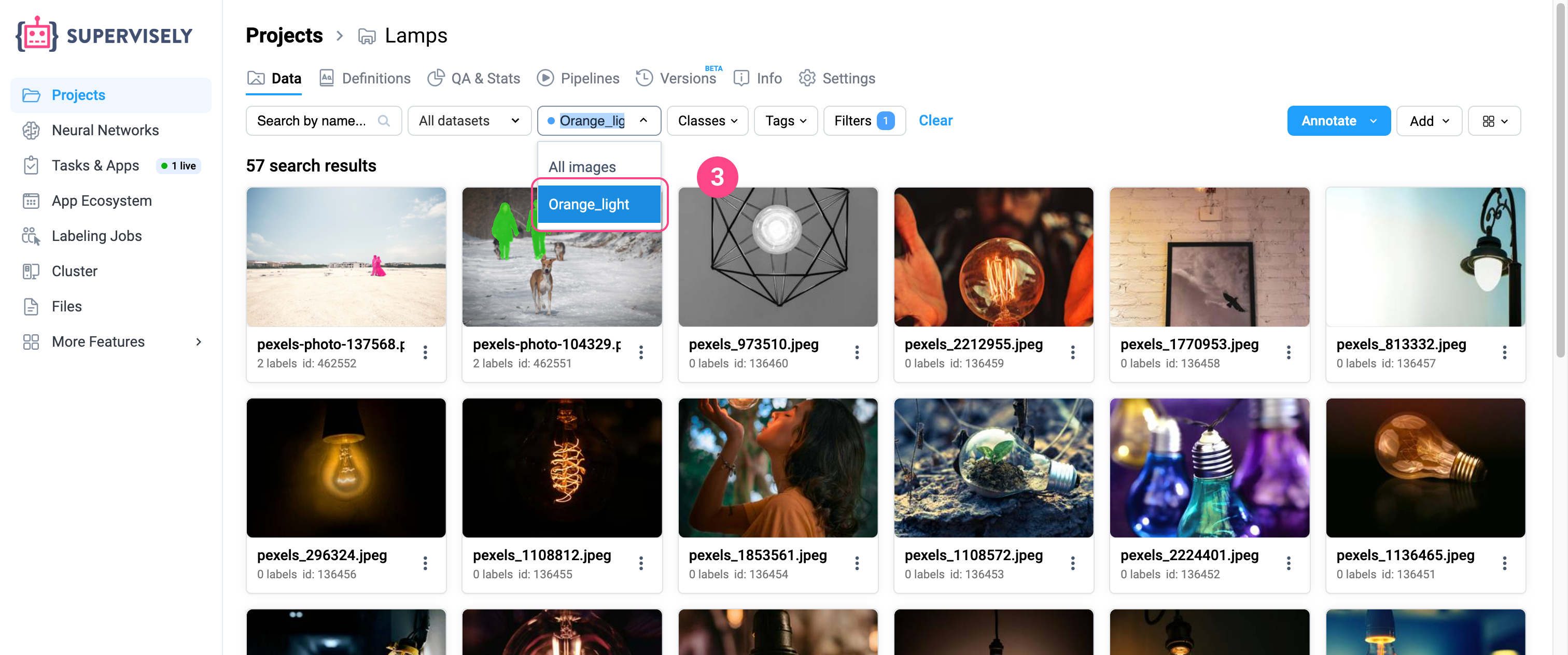1568x655 pixels.
Task: Open more options for pexels_1108572.jpeg
Action: pos(1073,563)
